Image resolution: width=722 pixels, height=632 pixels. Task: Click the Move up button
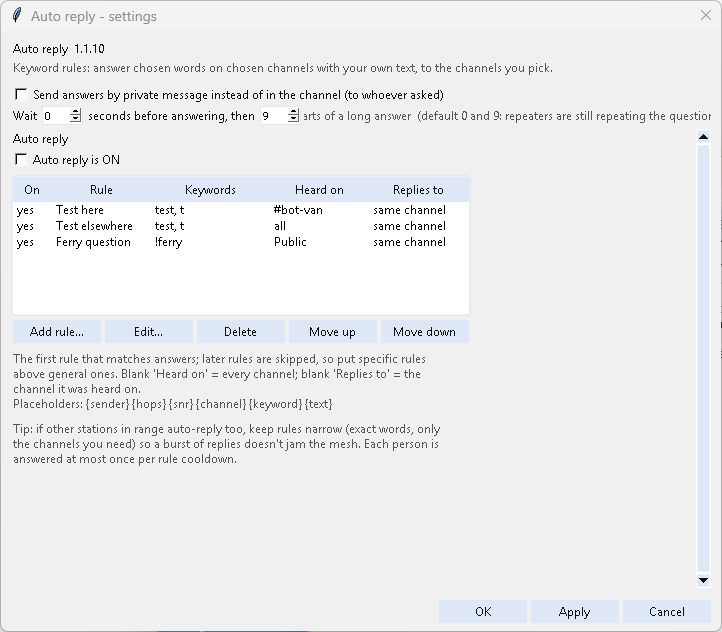coord(332,332)
